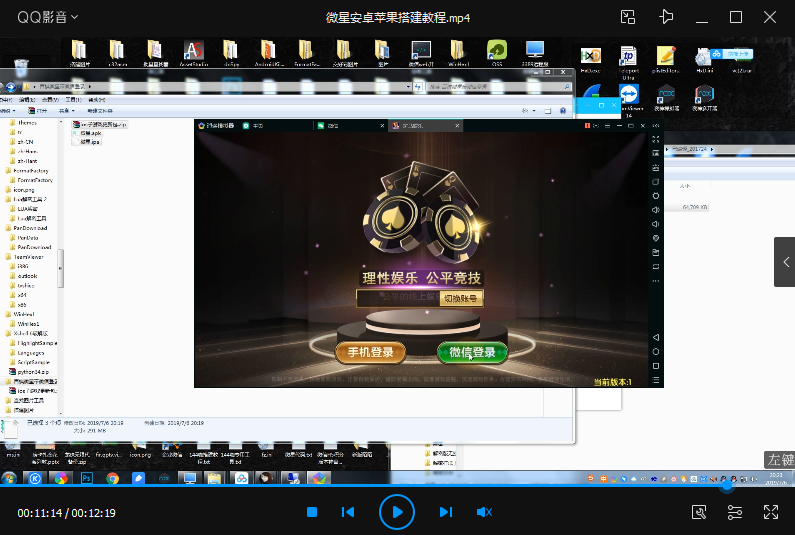The image size is (795, 535).
Task: Click the green 微信登录 button
Action: click(472, 353)
